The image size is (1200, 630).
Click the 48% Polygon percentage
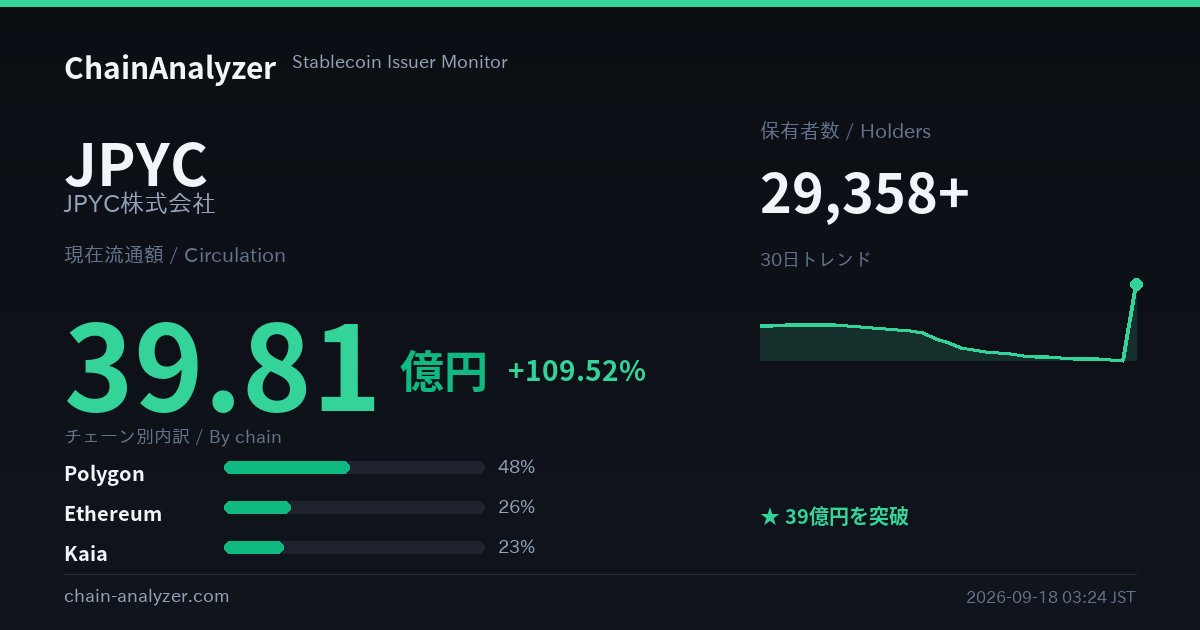point(516,467)
